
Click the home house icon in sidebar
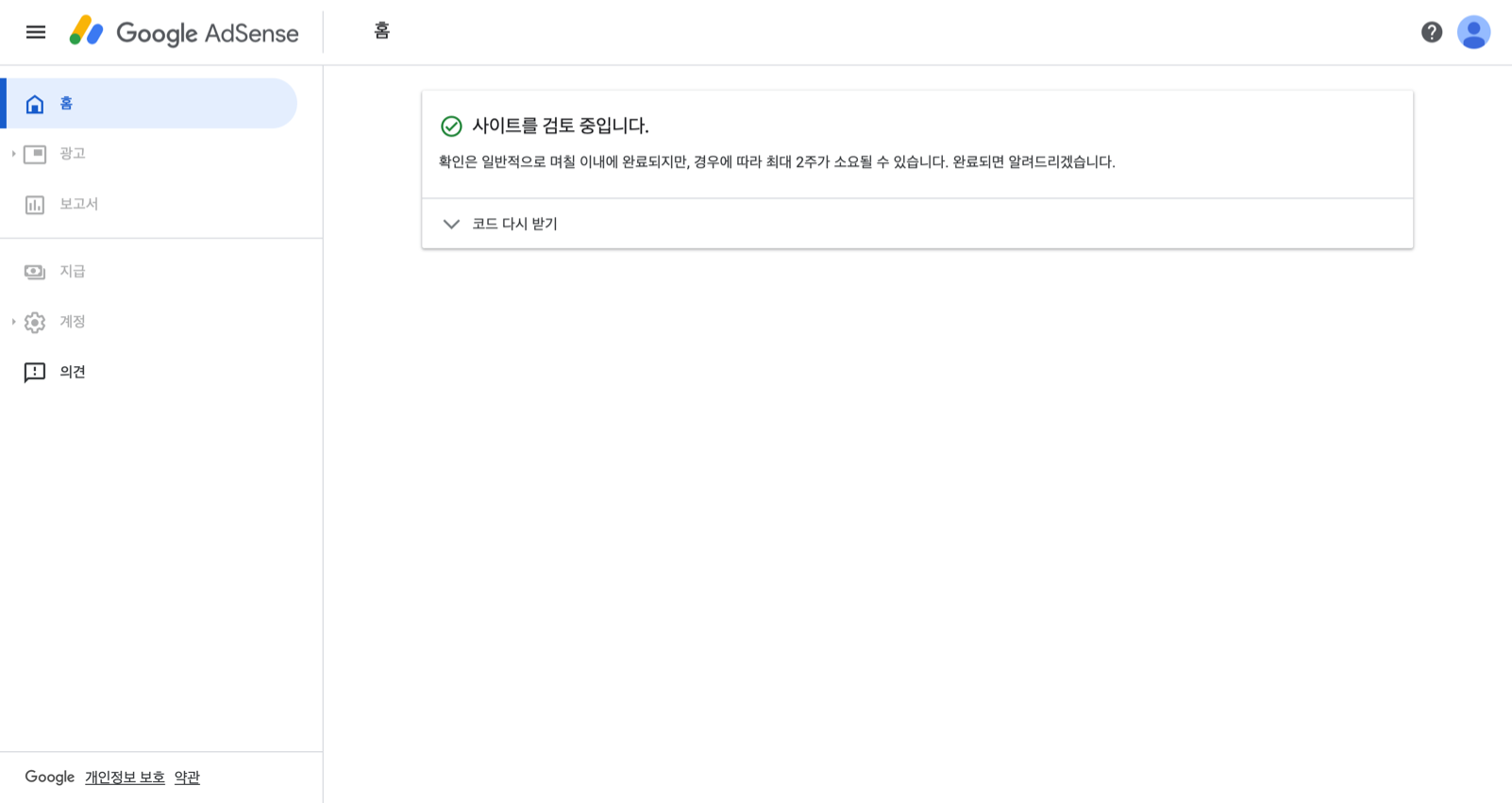35,104
